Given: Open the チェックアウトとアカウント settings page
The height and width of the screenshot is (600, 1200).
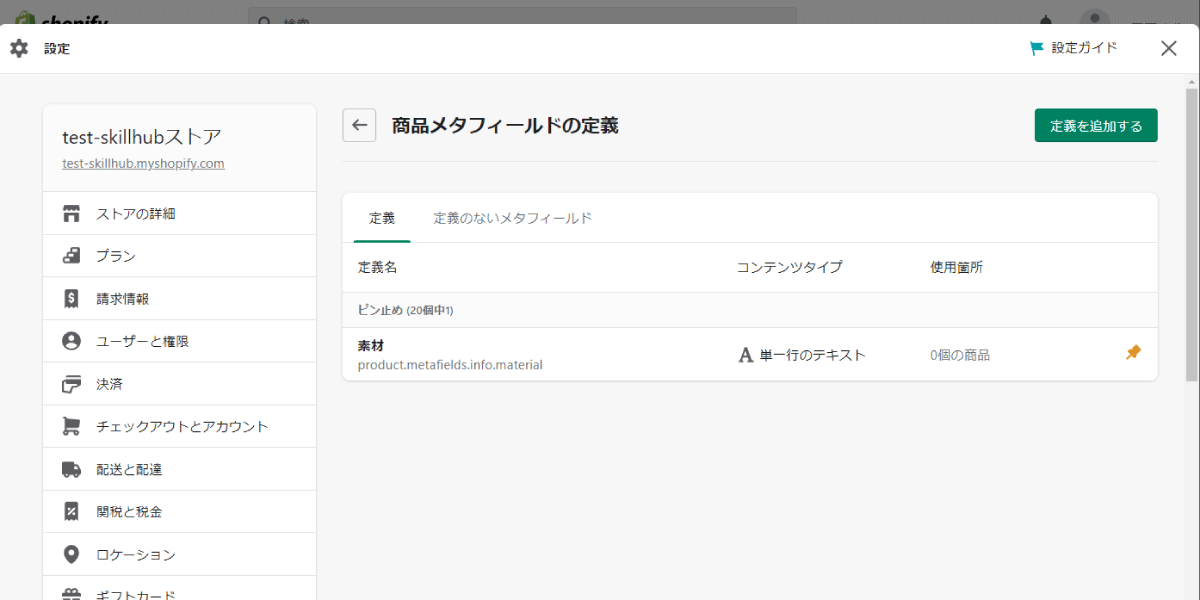Looking at the screenshot, I should pyautogui.click(x=179, y=426).
